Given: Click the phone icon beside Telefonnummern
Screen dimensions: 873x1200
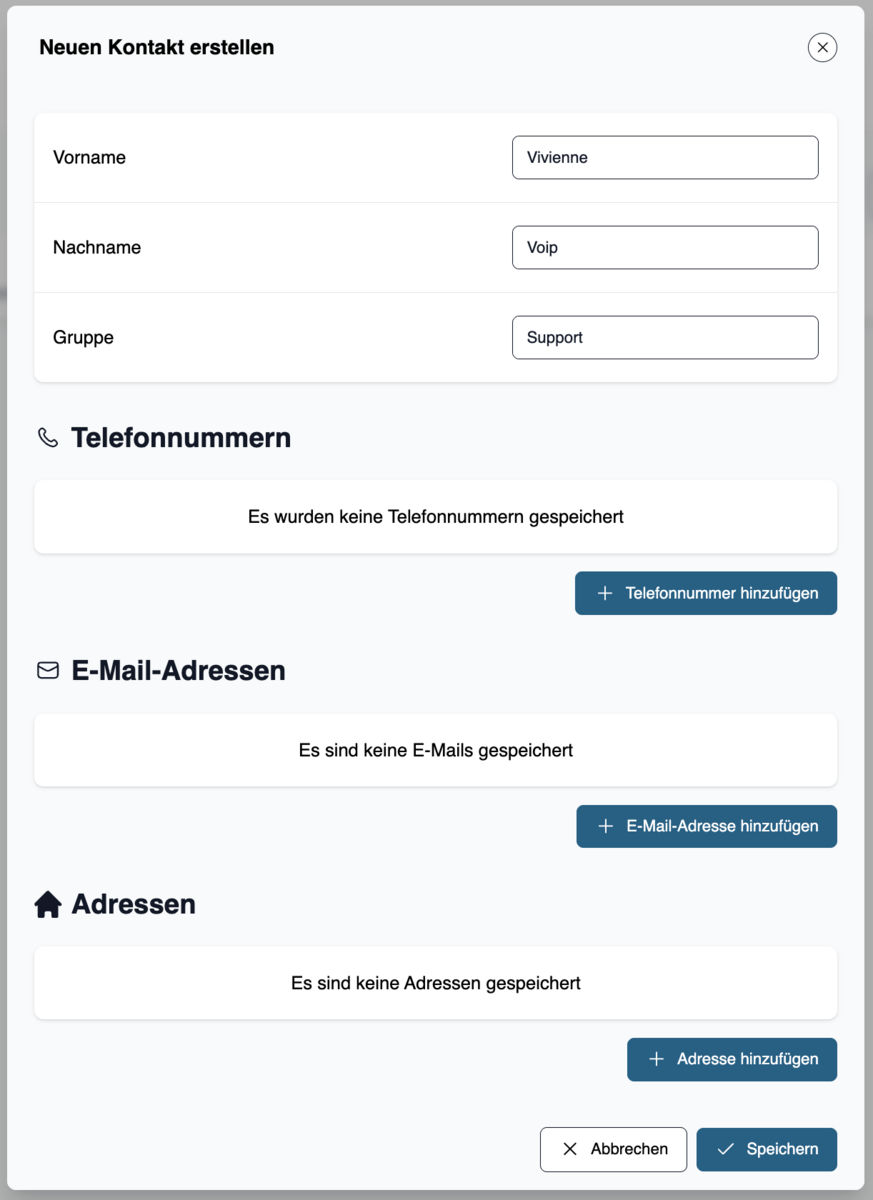Looking at the screenshot, I should click(48, 437).
